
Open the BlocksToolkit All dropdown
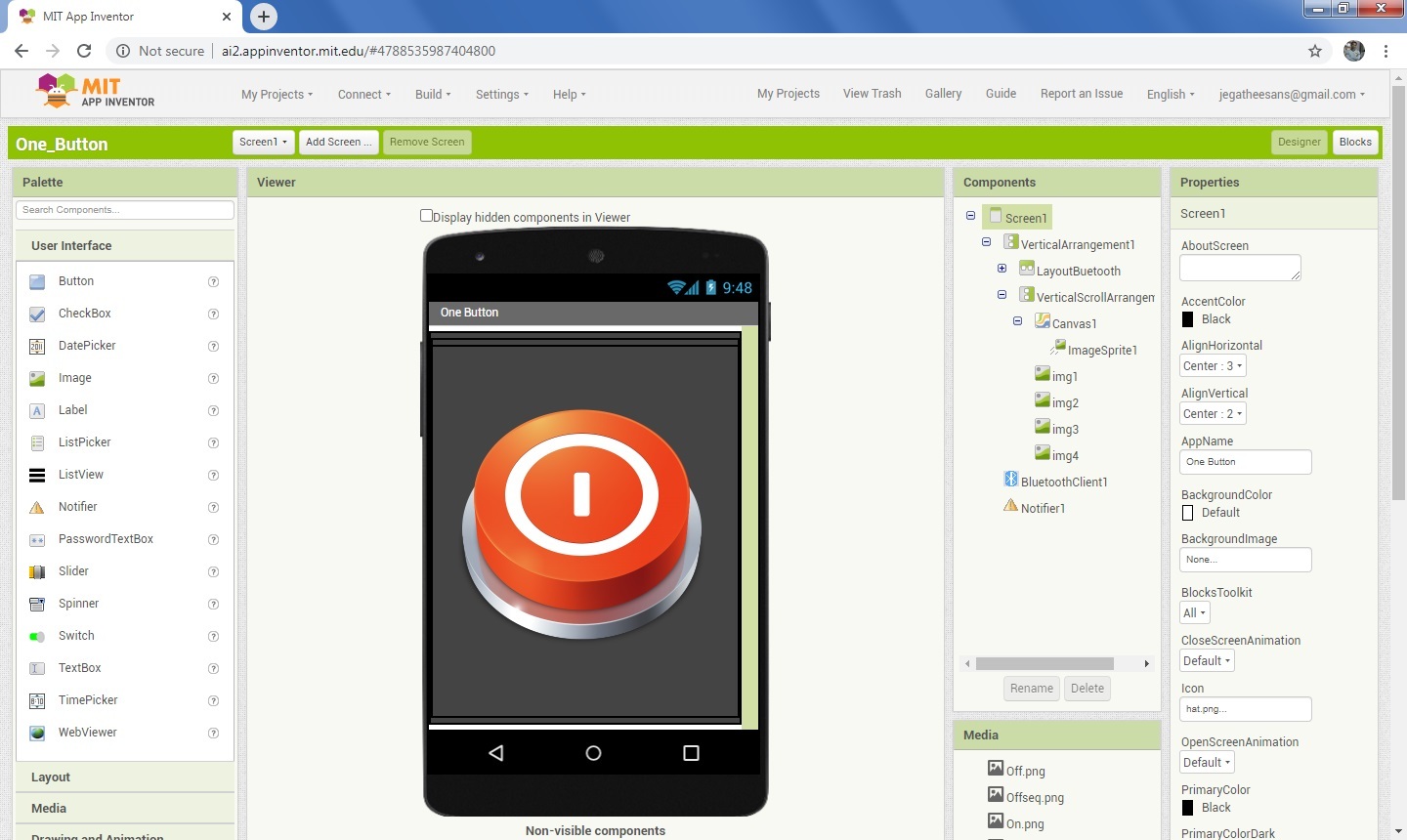click(x=1195, y=613)
